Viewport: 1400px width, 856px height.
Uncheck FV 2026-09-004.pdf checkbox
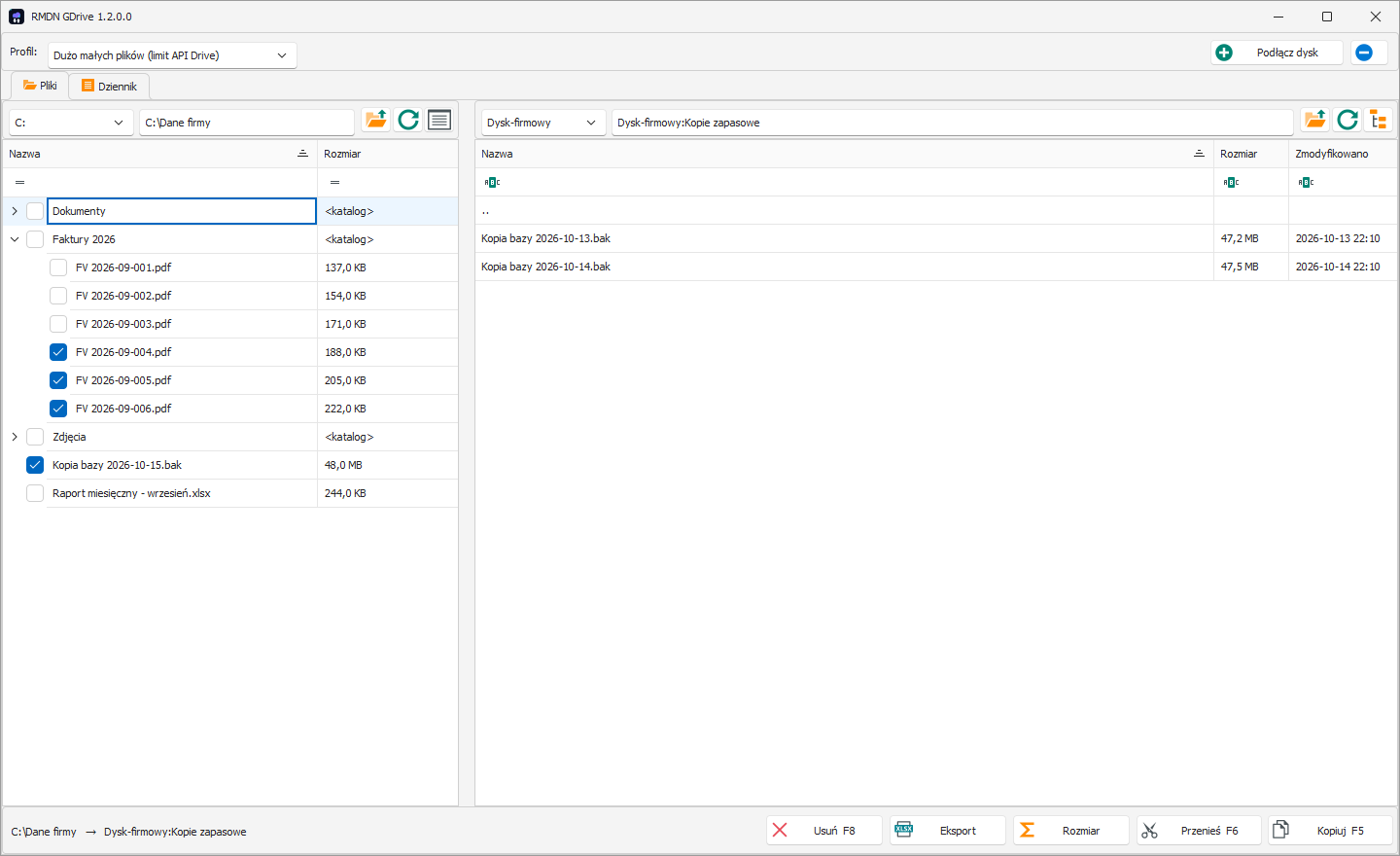click(x=58, y=352)
